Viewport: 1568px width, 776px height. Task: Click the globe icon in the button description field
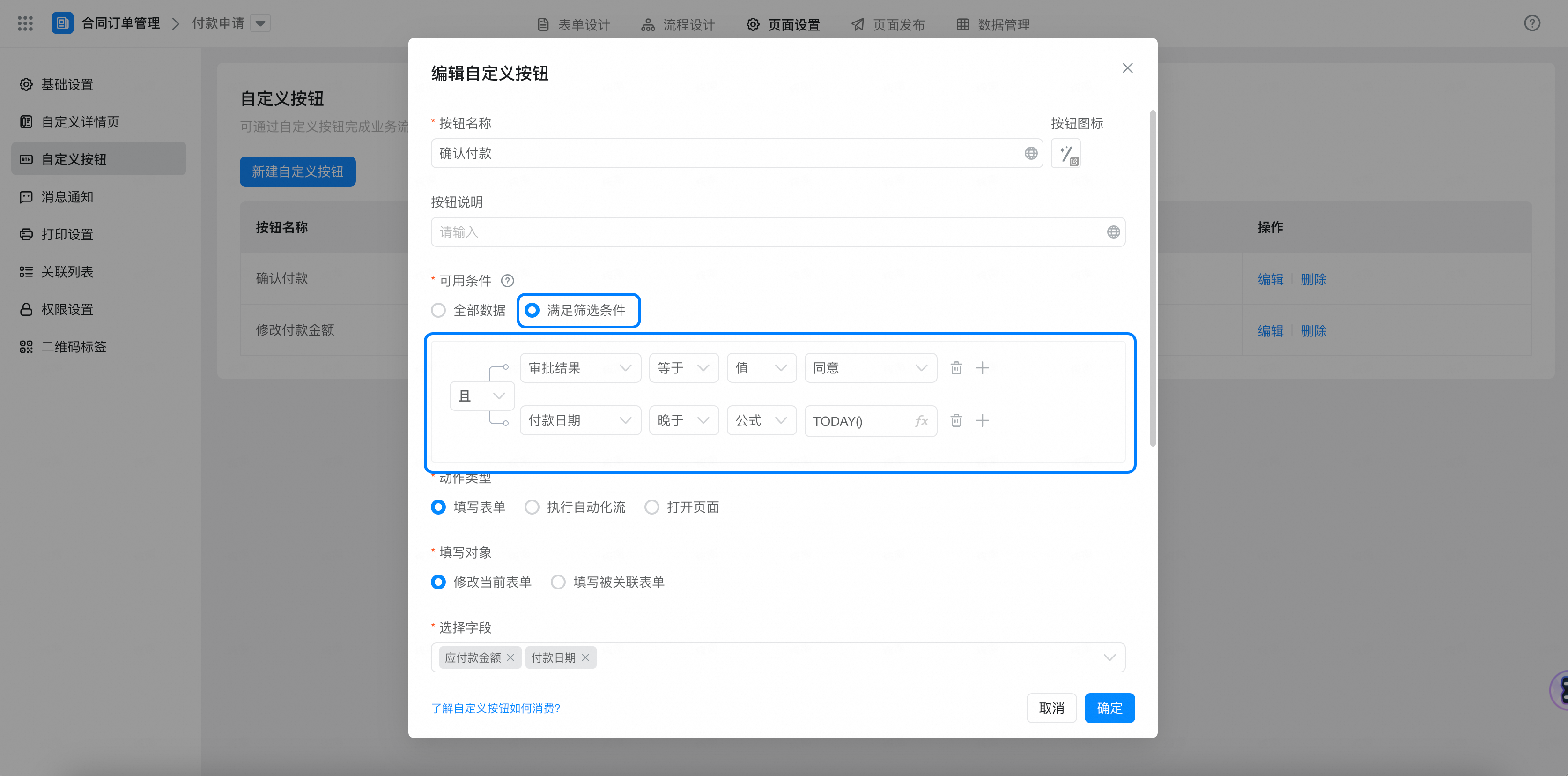[1113, 232]
